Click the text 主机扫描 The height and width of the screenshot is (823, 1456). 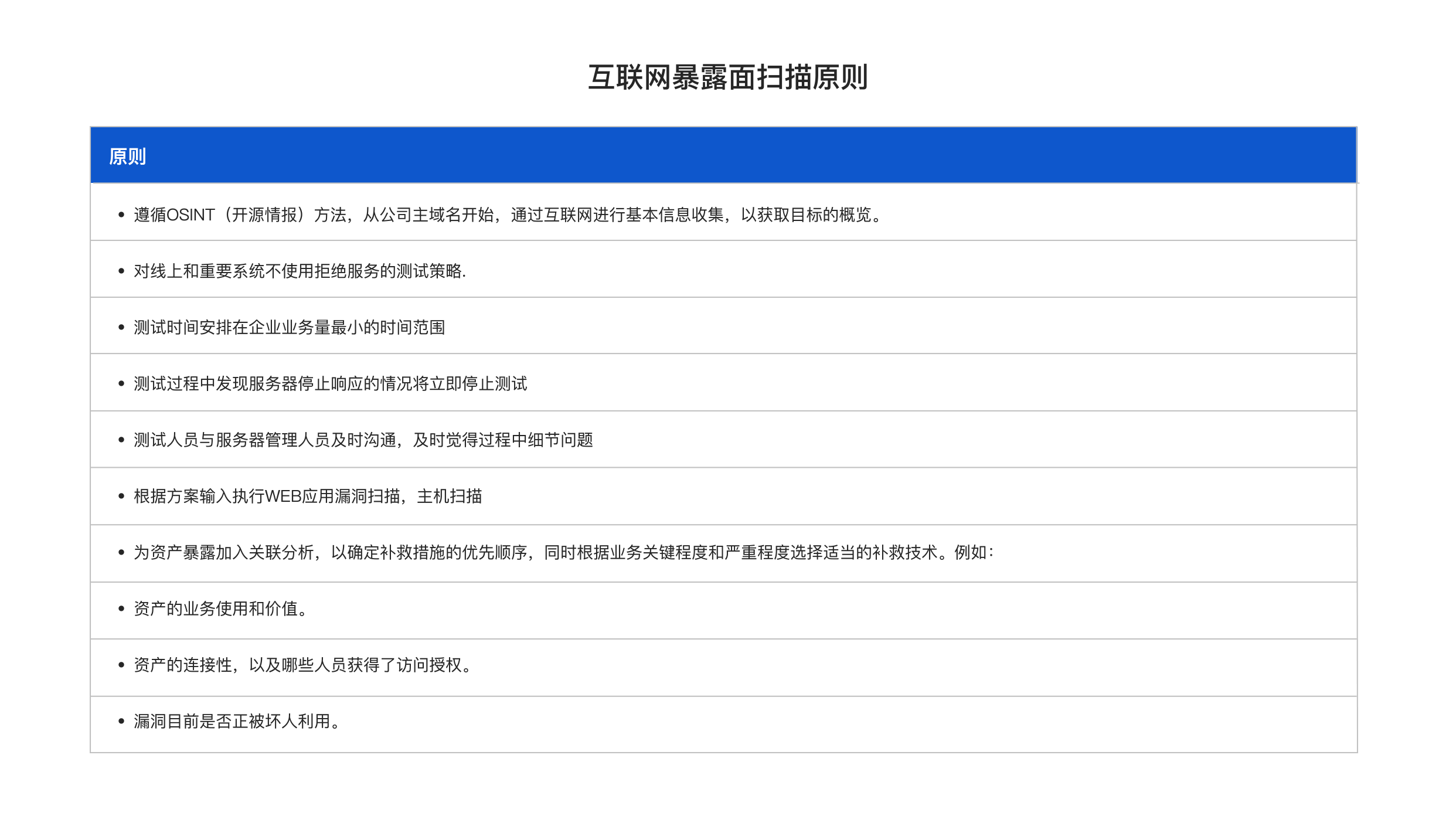pos(449,496)
